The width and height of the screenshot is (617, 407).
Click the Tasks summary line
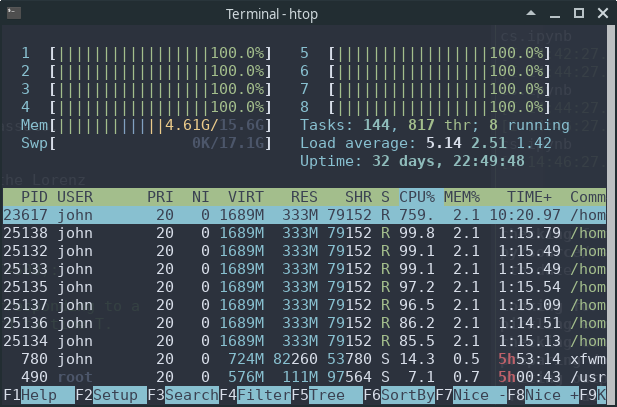435,125
